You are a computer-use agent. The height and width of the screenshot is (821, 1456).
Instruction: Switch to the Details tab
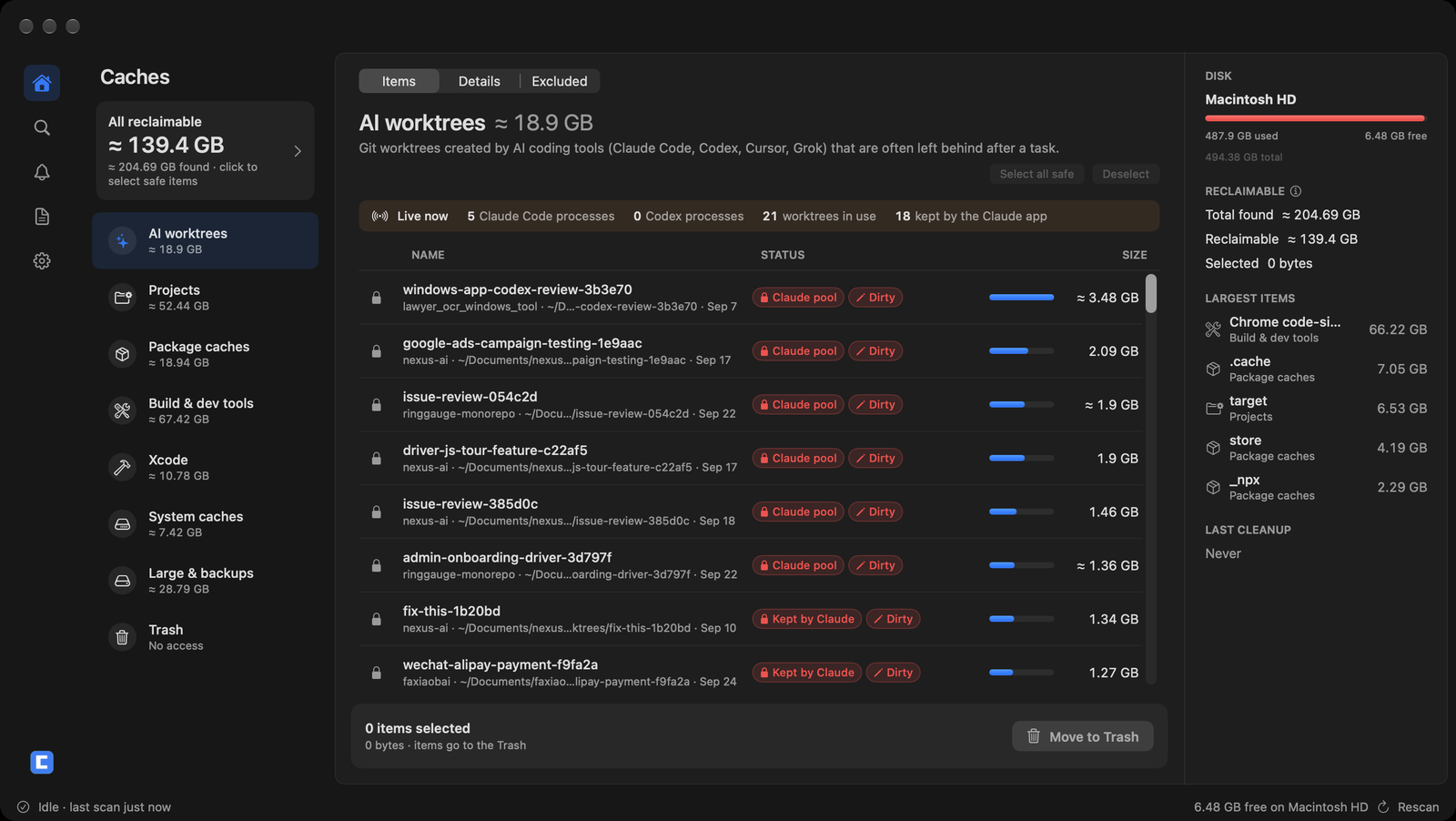click(x=480, y=81)
